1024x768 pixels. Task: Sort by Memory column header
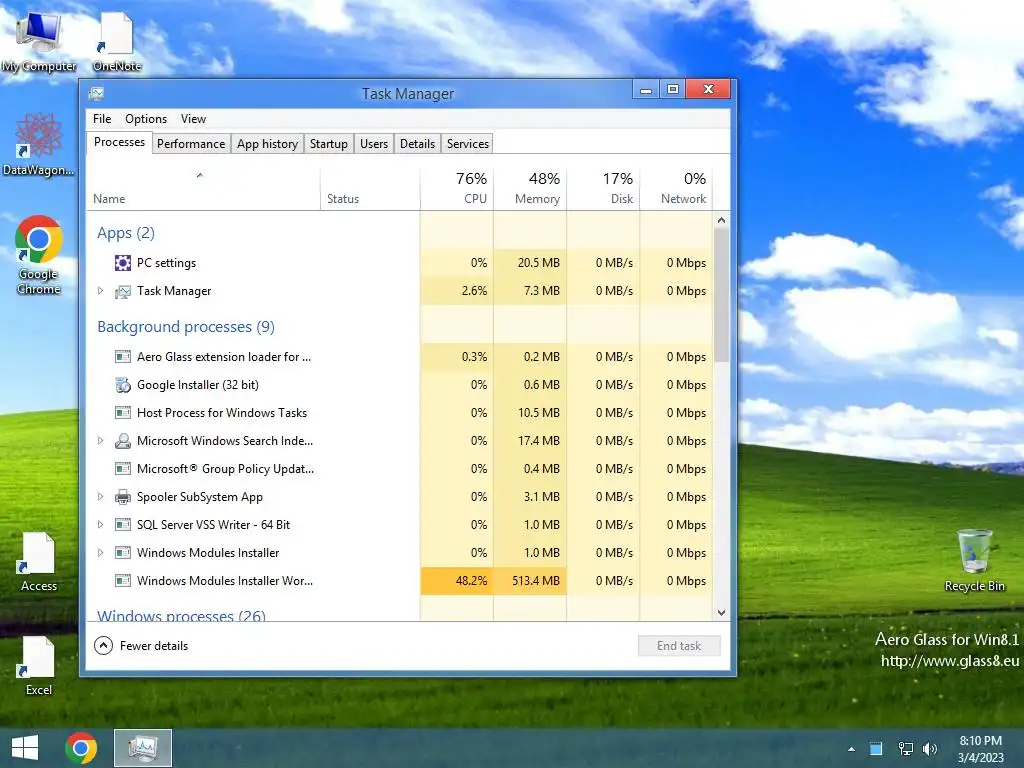pos(530,189)
